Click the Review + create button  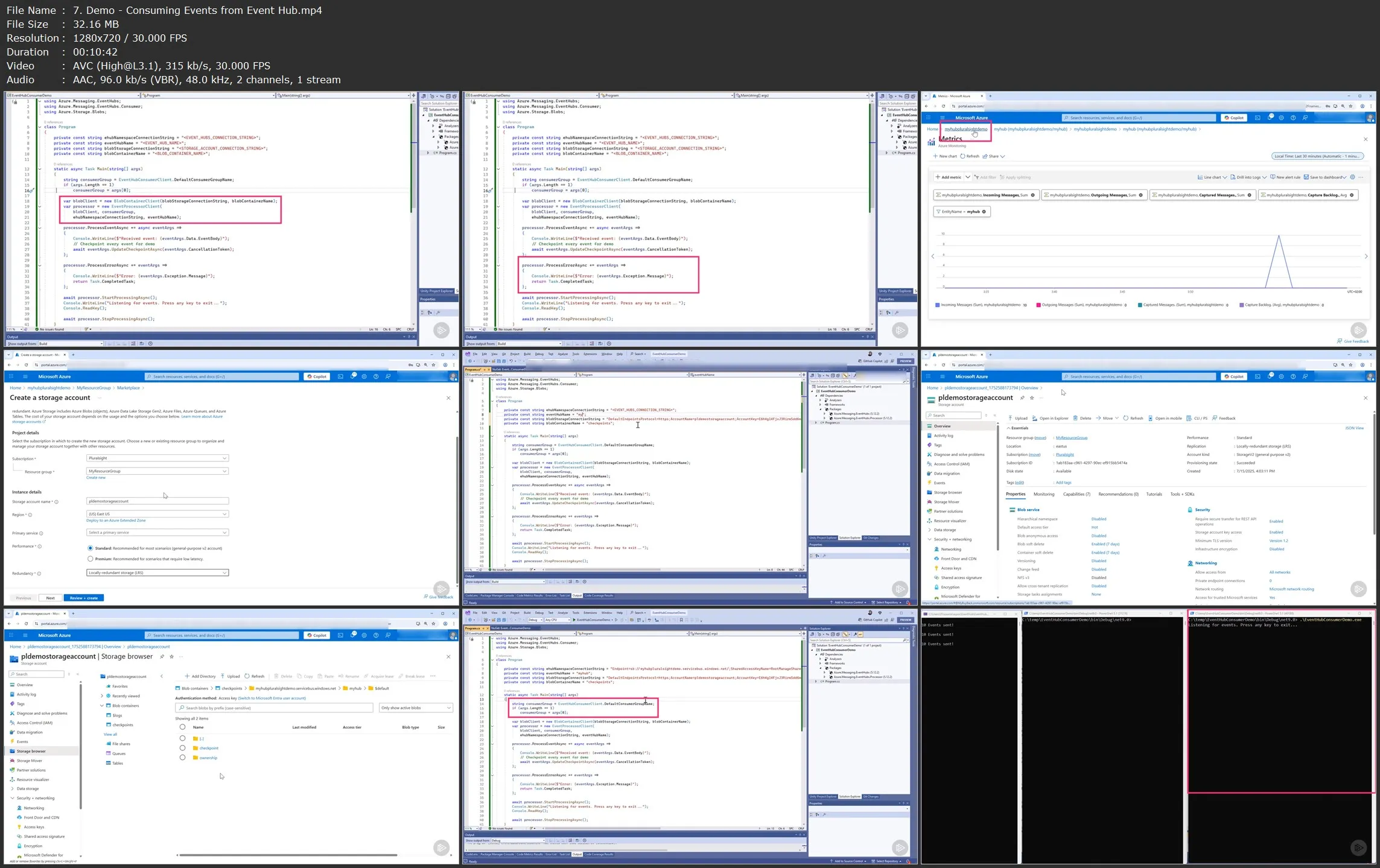pos(83,598)
